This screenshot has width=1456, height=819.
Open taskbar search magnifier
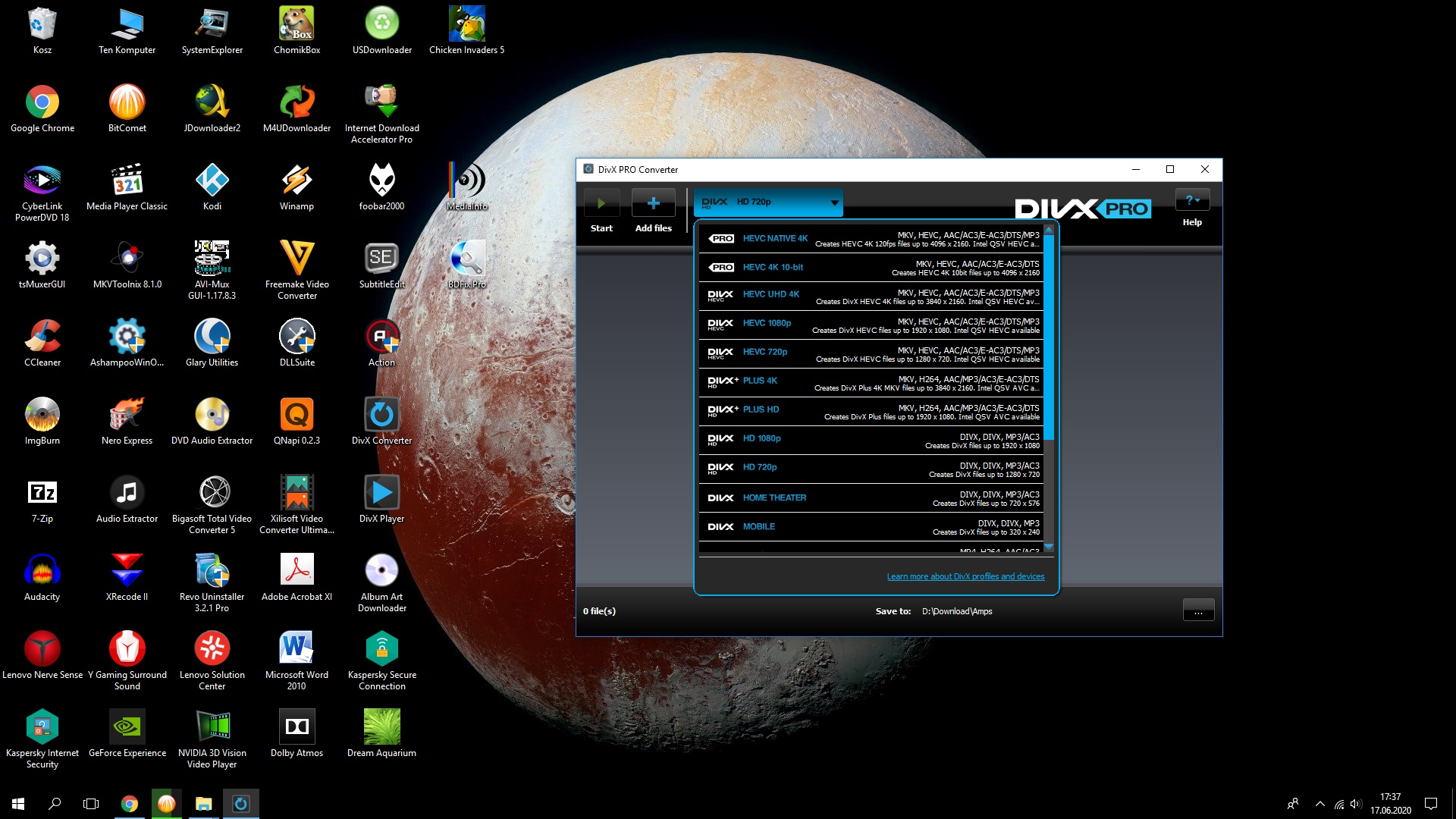(55, 804)
